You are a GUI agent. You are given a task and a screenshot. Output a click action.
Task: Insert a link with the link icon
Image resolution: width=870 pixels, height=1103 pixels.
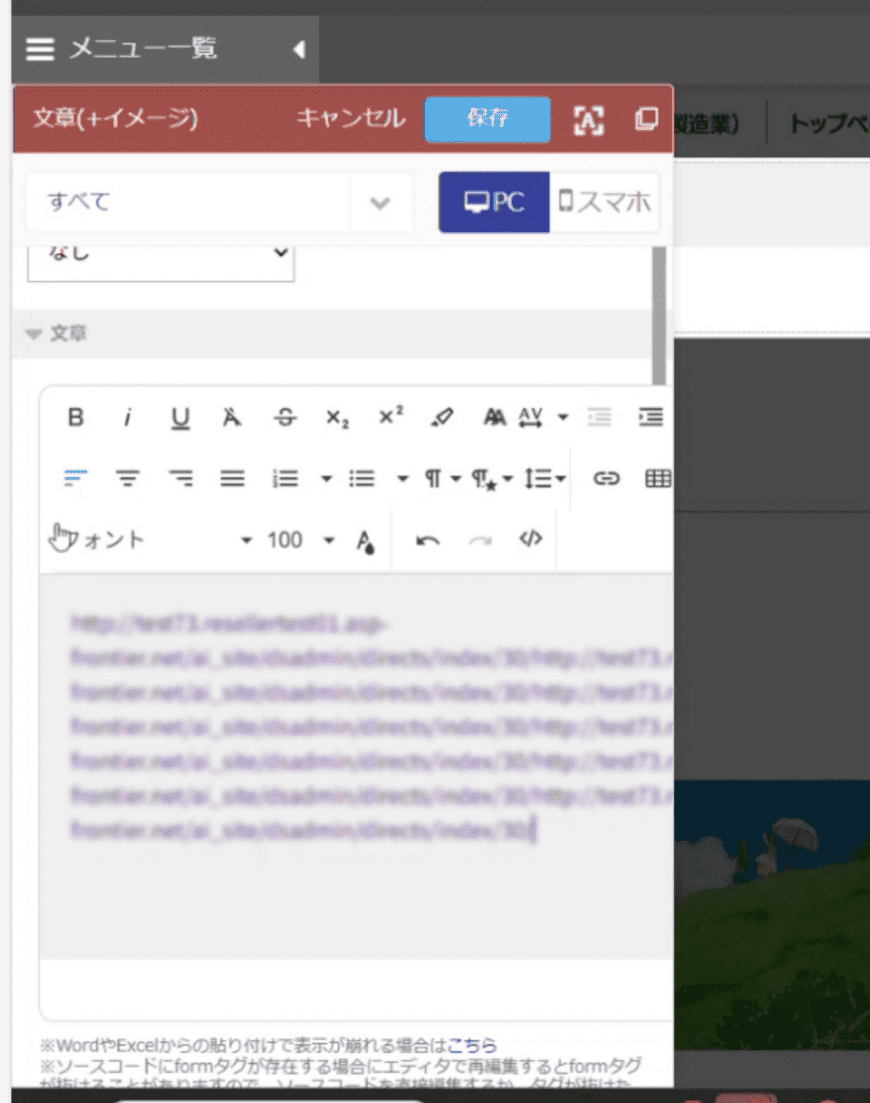[x=605, y=479]
